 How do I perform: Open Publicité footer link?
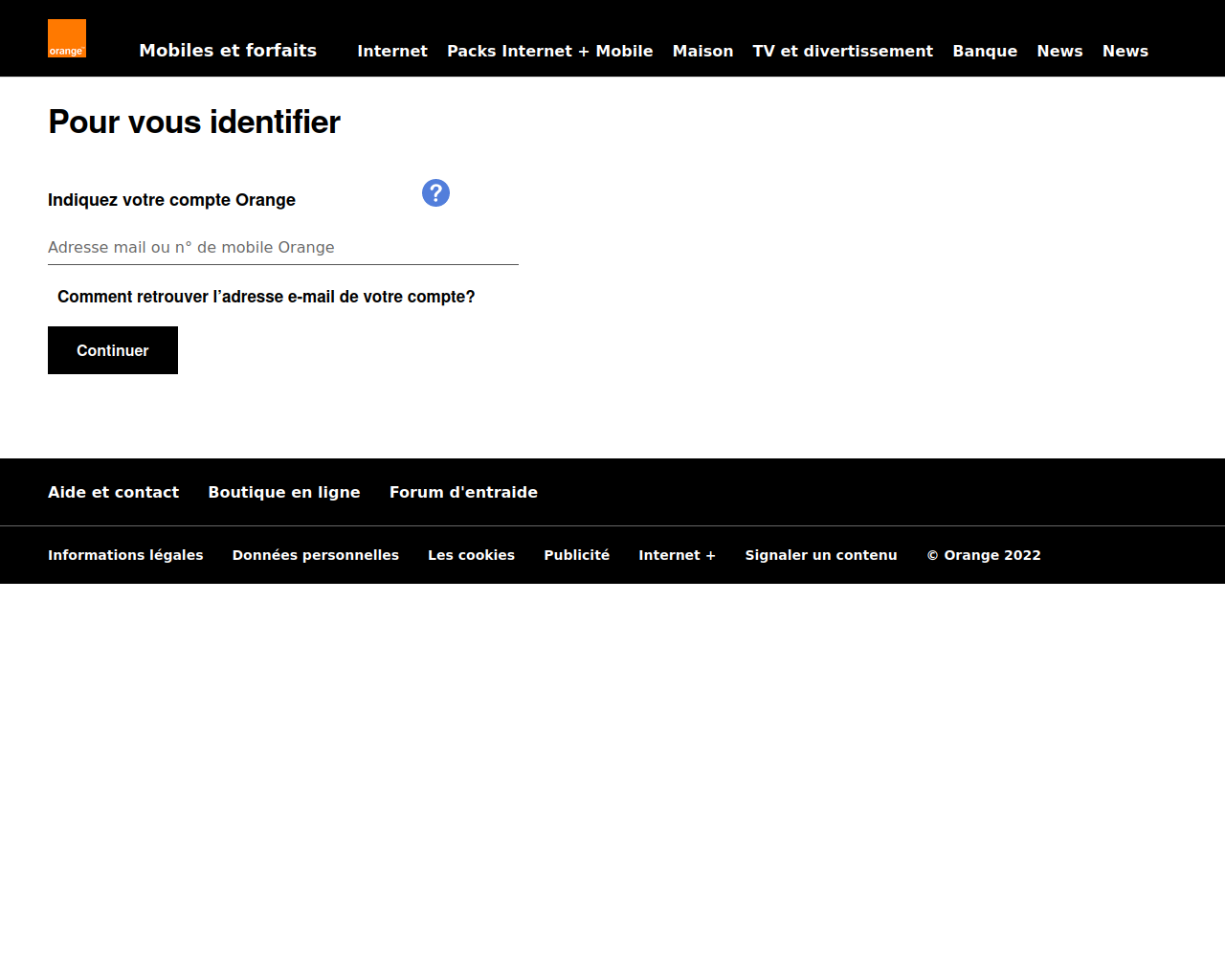click(x=577, y=555)
